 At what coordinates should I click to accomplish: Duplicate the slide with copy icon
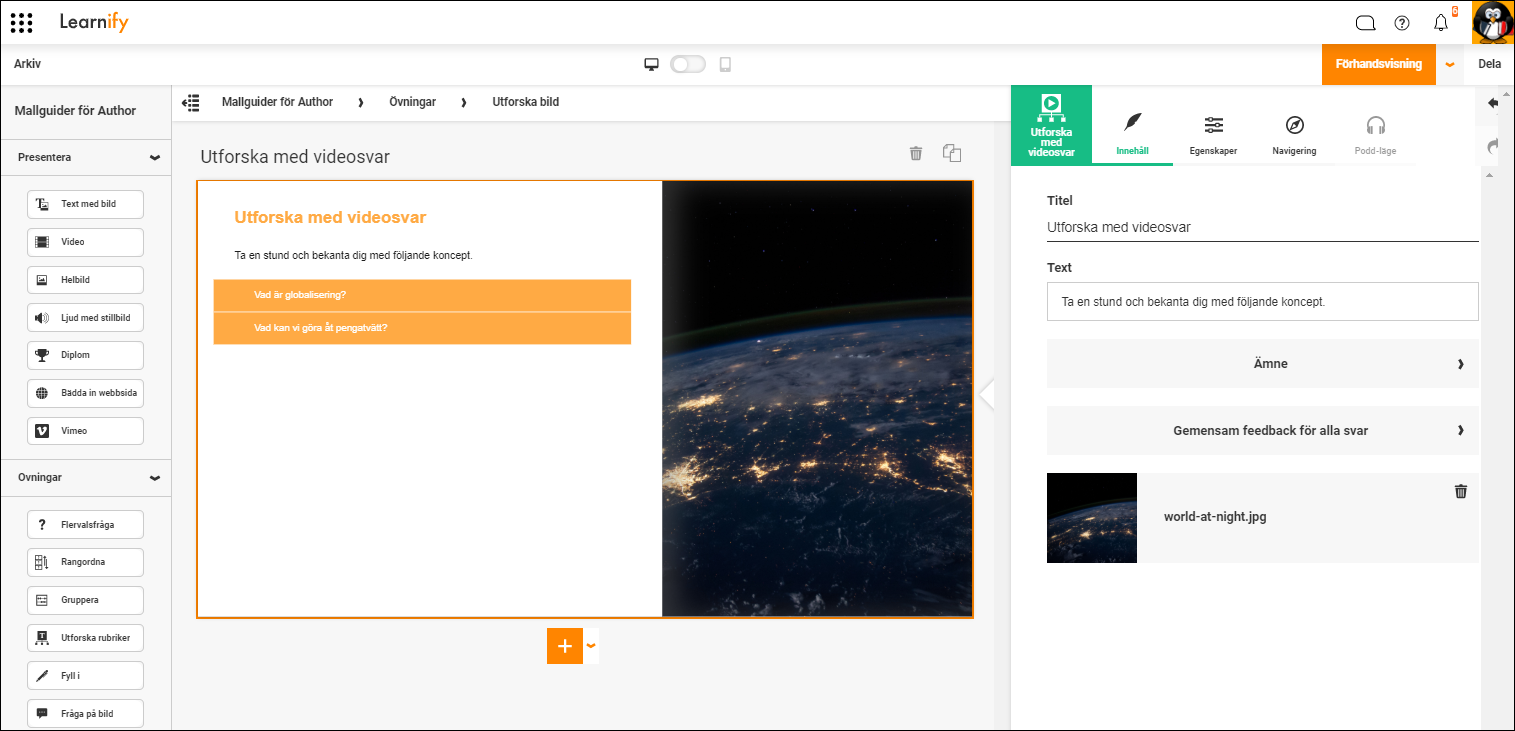pos(952,153)
